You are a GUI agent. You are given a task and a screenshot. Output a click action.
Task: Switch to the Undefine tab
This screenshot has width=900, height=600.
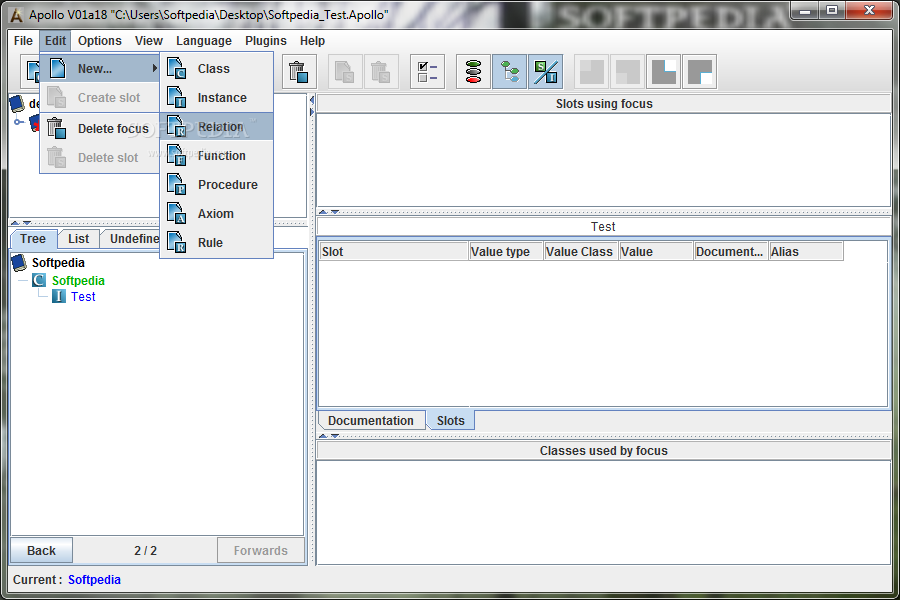click(x=131, y=239)
